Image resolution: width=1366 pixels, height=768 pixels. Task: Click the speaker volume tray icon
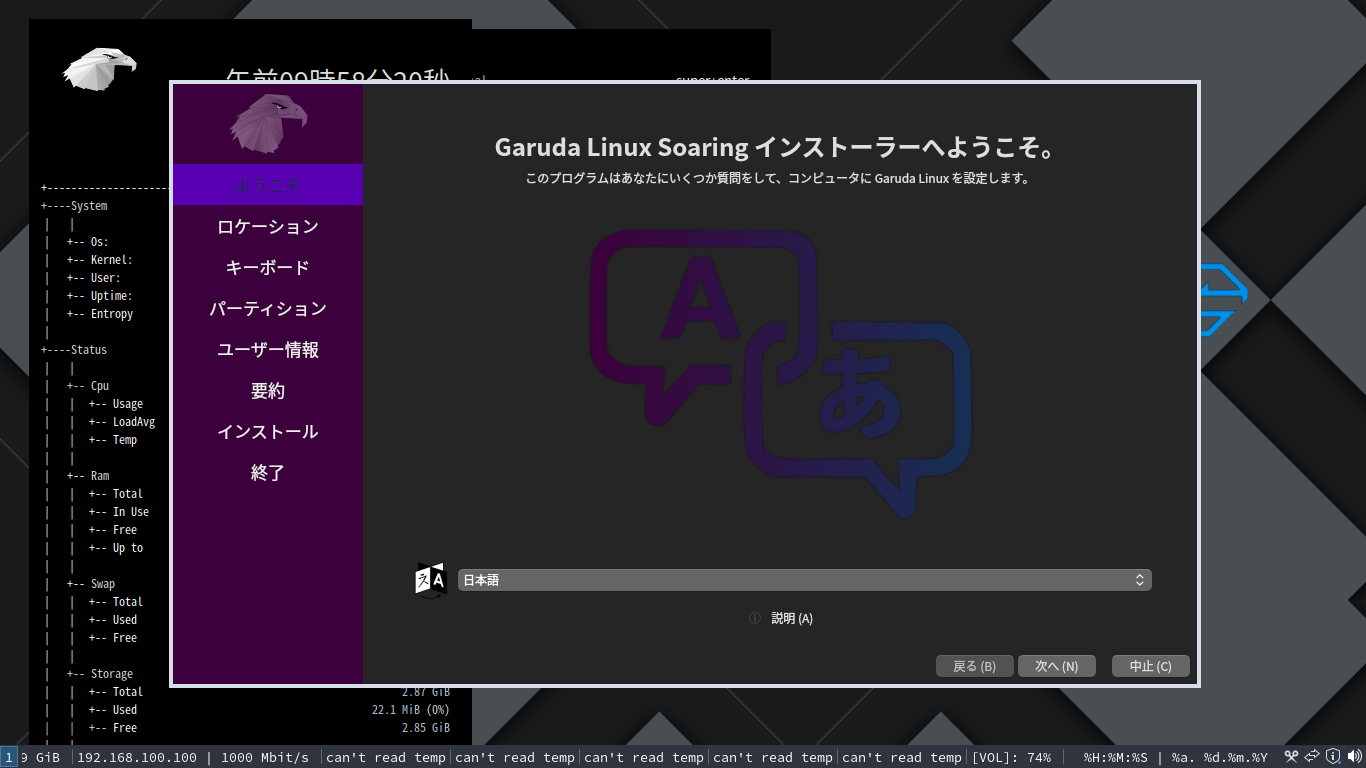pos(1354,757)
